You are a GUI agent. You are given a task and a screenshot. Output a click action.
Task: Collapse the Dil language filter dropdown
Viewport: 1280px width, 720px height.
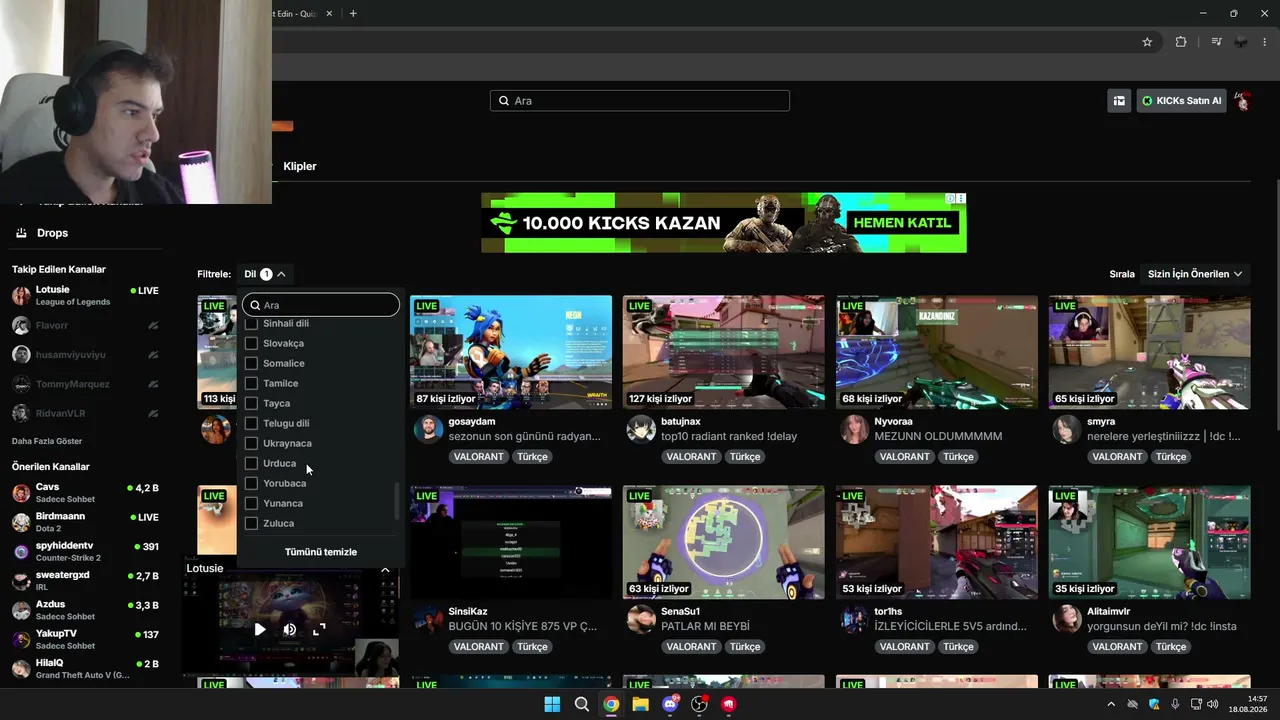pos(265,274)
